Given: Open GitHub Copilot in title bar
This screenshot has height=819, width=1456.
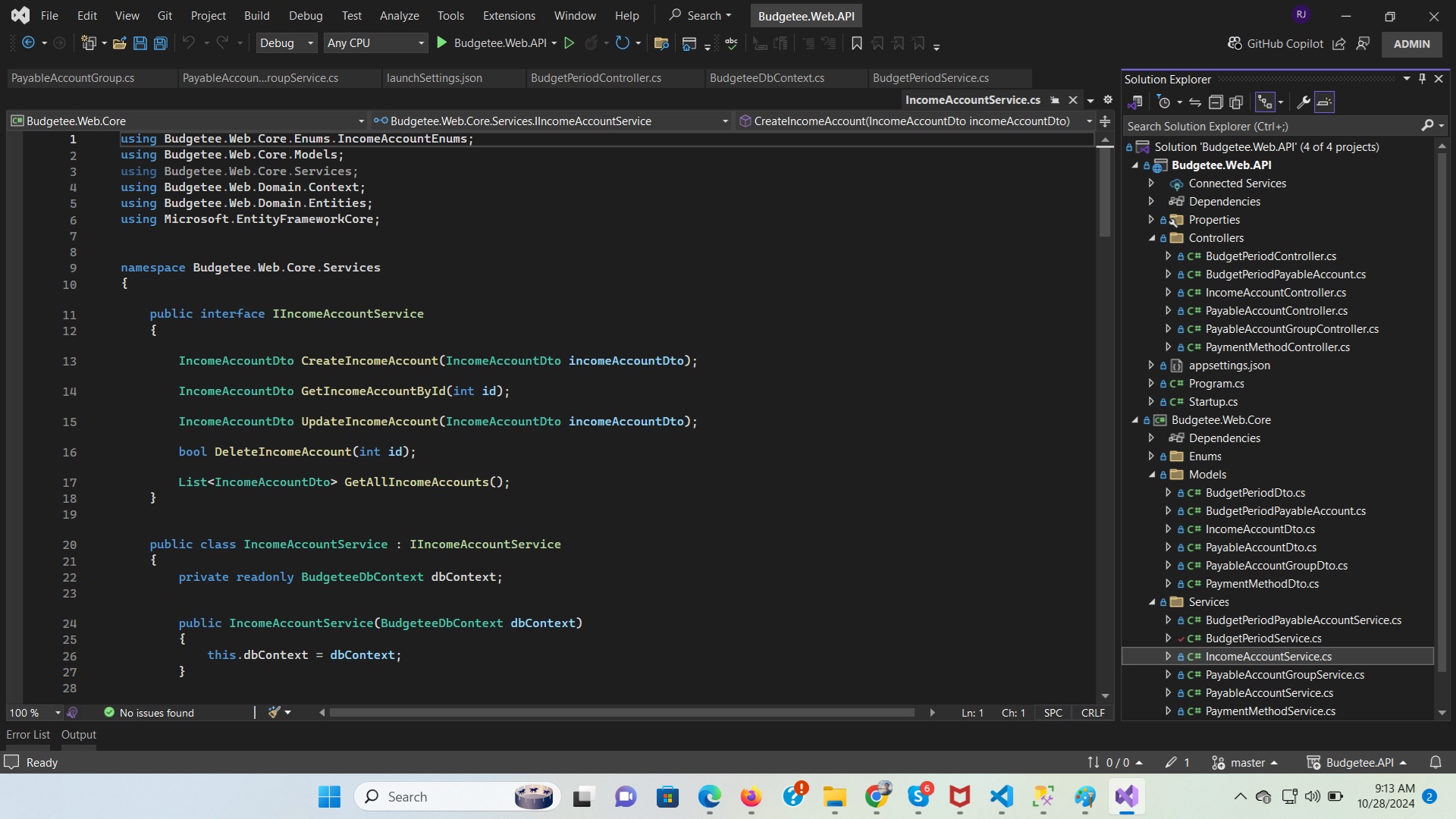Looking at the screenshot, I should pyautogui.click(x=1276, y=44).
